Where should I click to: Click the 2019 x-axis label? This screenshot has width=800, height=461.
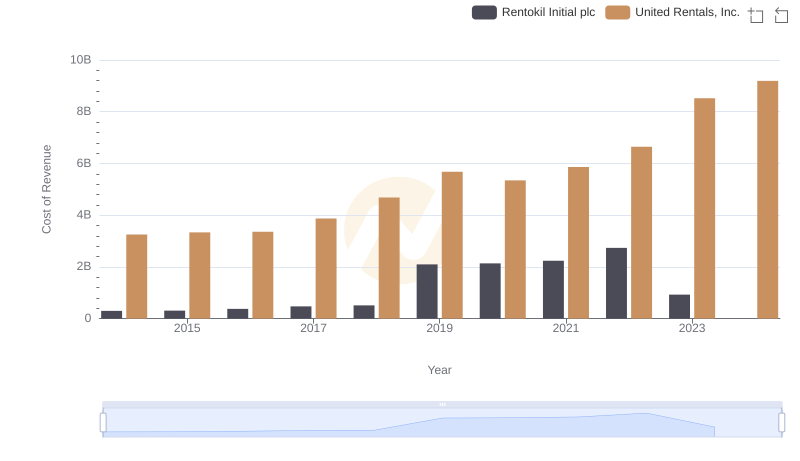coord(440,328)
